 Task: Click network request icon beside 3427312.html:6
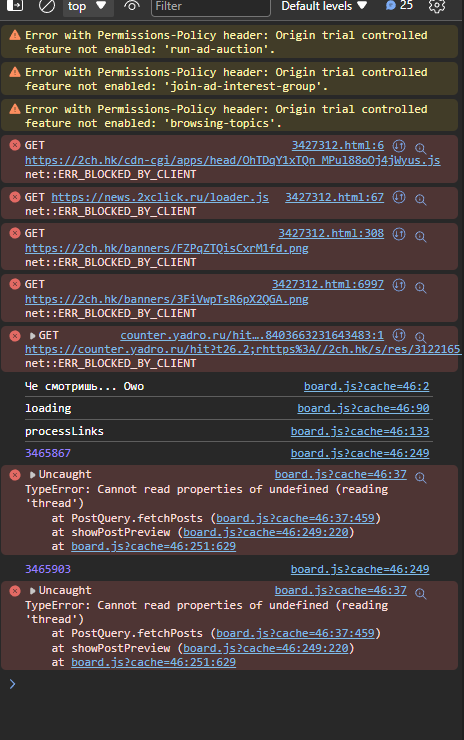pyautogui.click(x=399, y=146)
